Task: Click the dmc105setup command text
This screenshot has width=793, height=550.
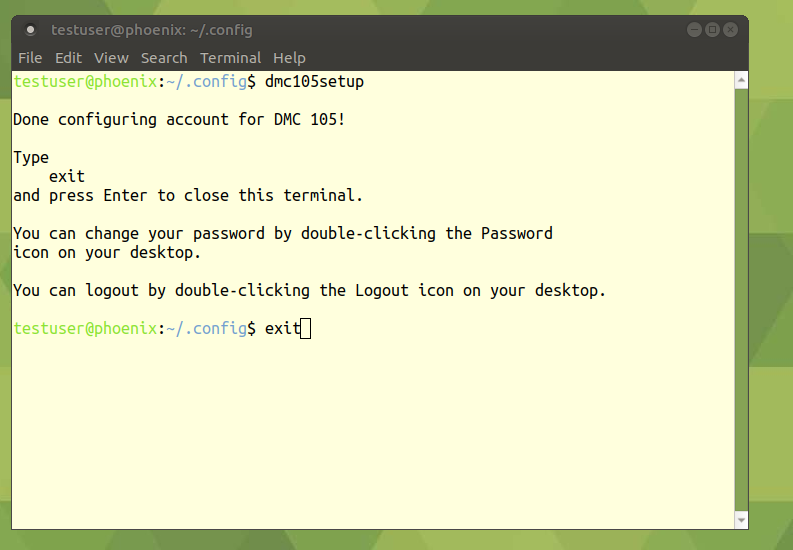Action: pos(314,82)
